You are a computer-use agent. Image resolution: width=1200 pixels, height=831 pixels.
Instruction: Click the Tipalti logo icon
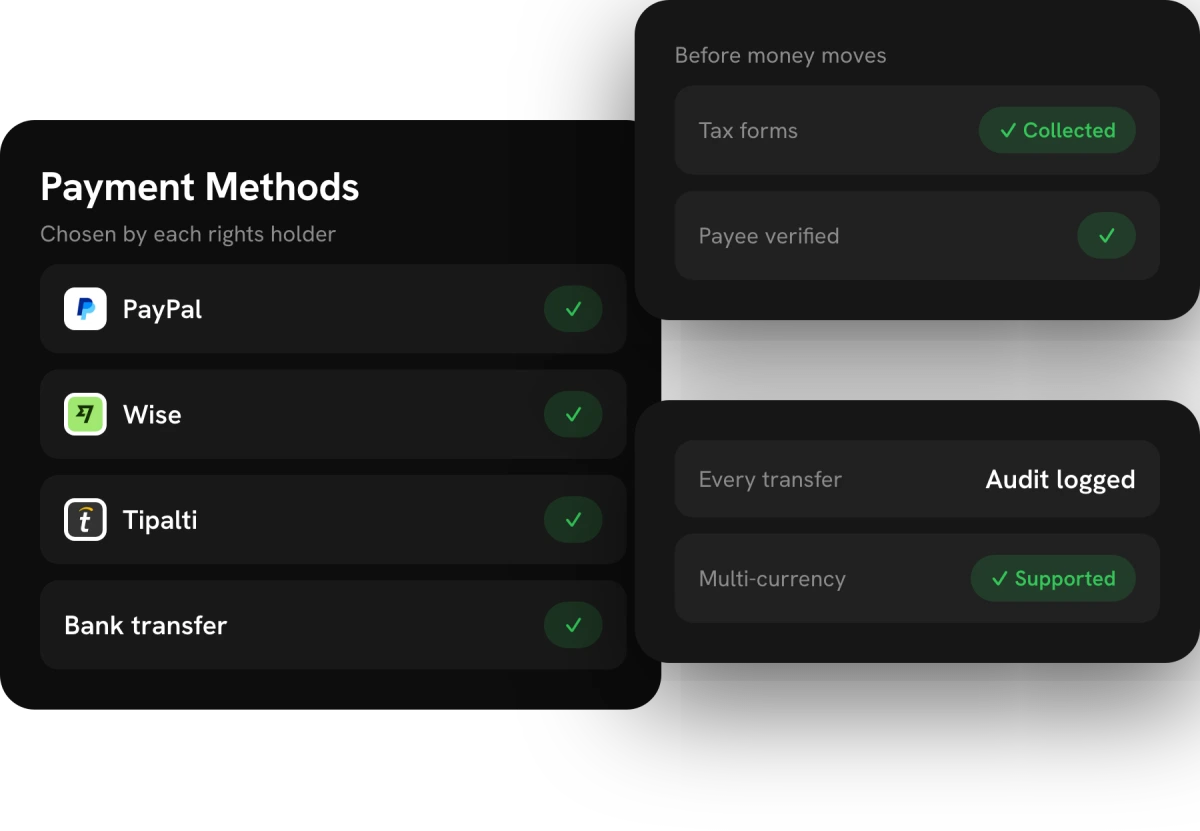pyautogui.click(x=85, y=520)
